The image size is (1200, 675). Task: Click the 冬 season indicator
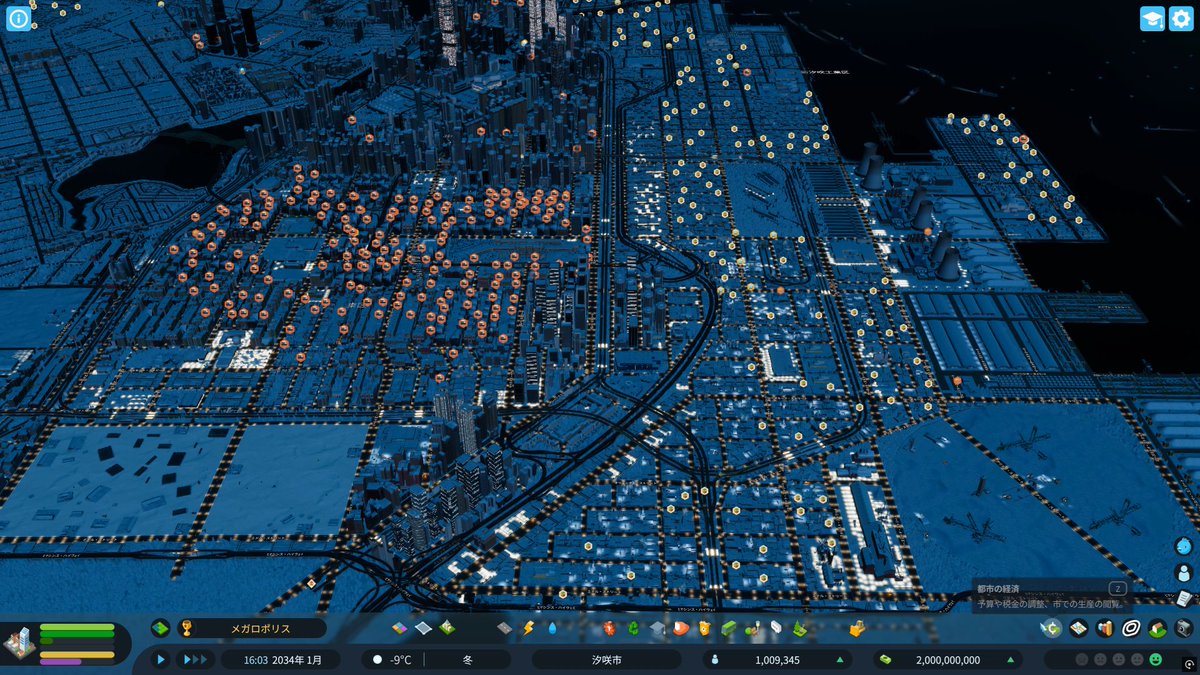pos(468,660)
